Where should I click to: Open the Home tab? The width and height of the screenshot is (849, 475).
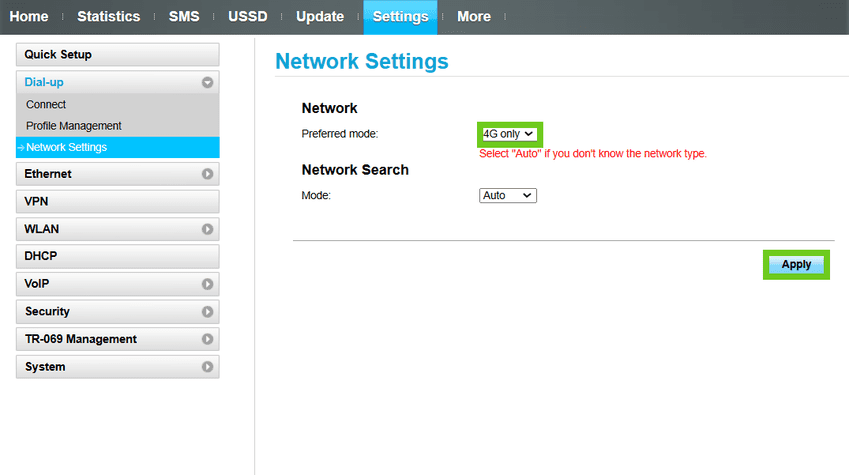29,17
